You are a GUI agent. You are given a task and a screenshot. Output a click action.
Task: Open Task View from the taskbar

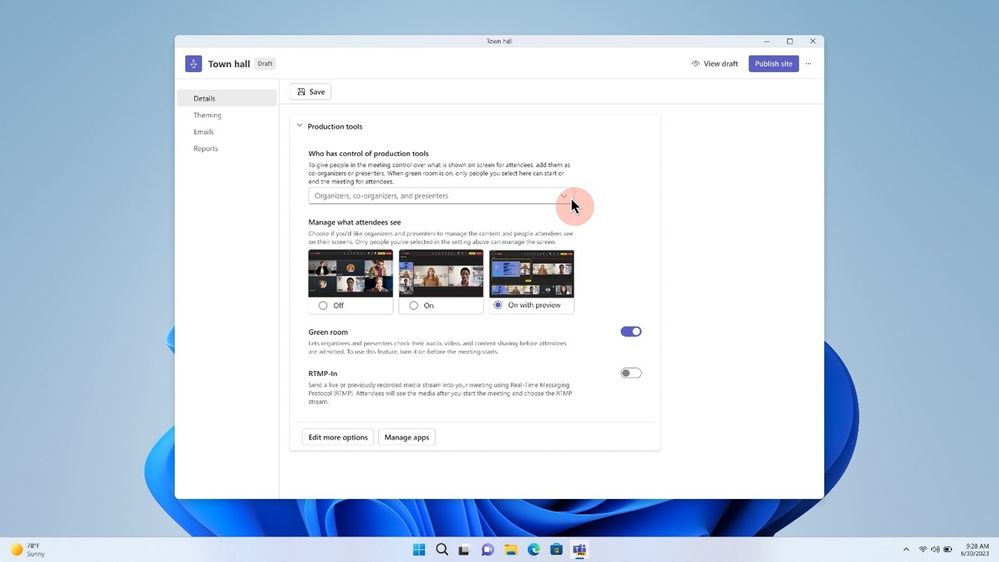464,549
